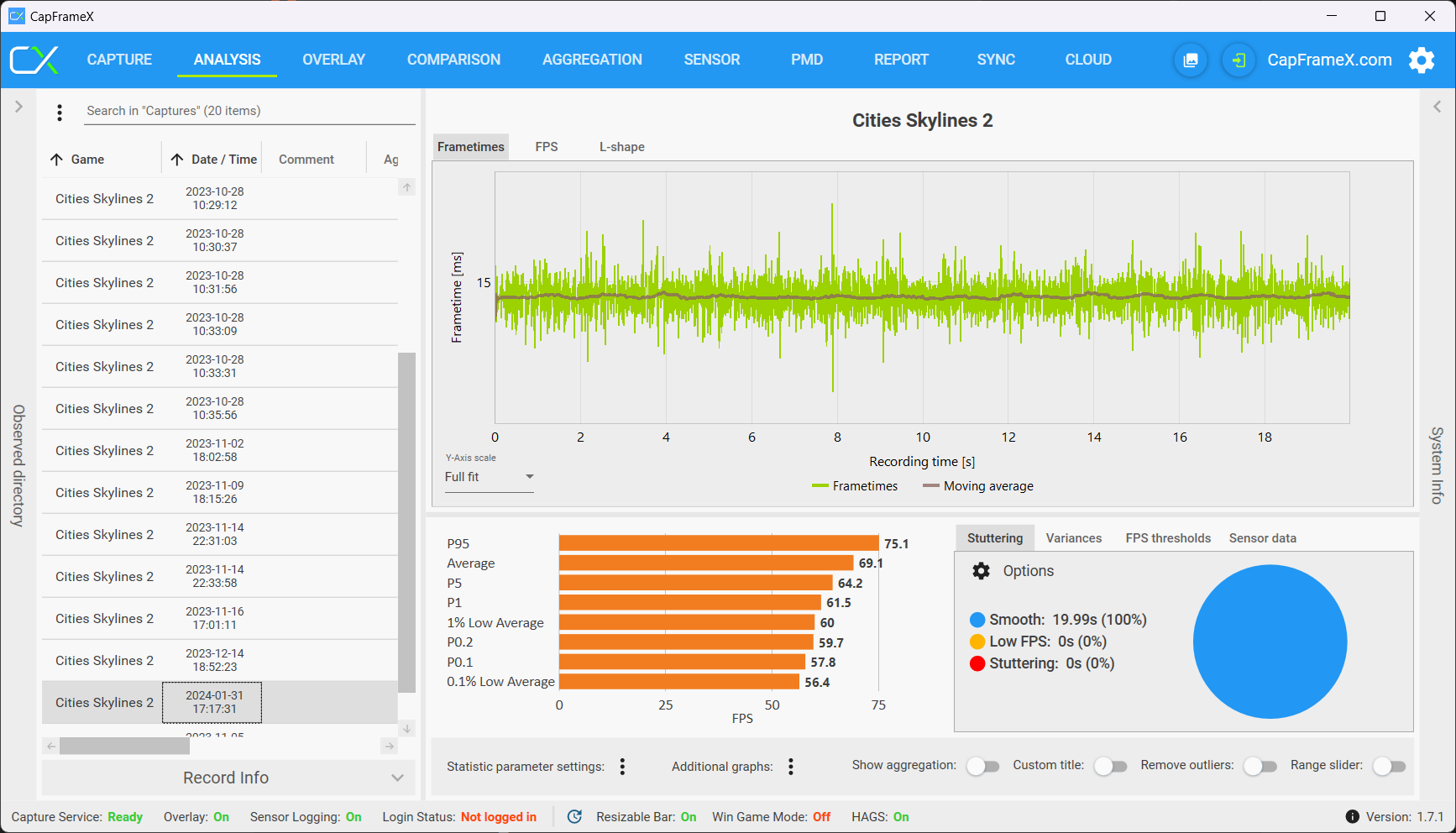Toggle Show aggregation switch
1456x833 pixels.
[x=982, y=766]
